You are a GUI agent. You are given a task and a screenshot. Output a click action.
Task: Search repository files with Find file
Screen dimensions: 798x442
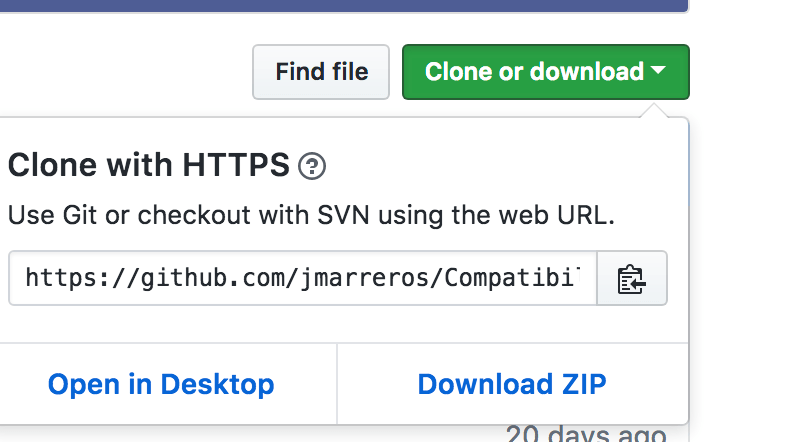coord(321,72)
